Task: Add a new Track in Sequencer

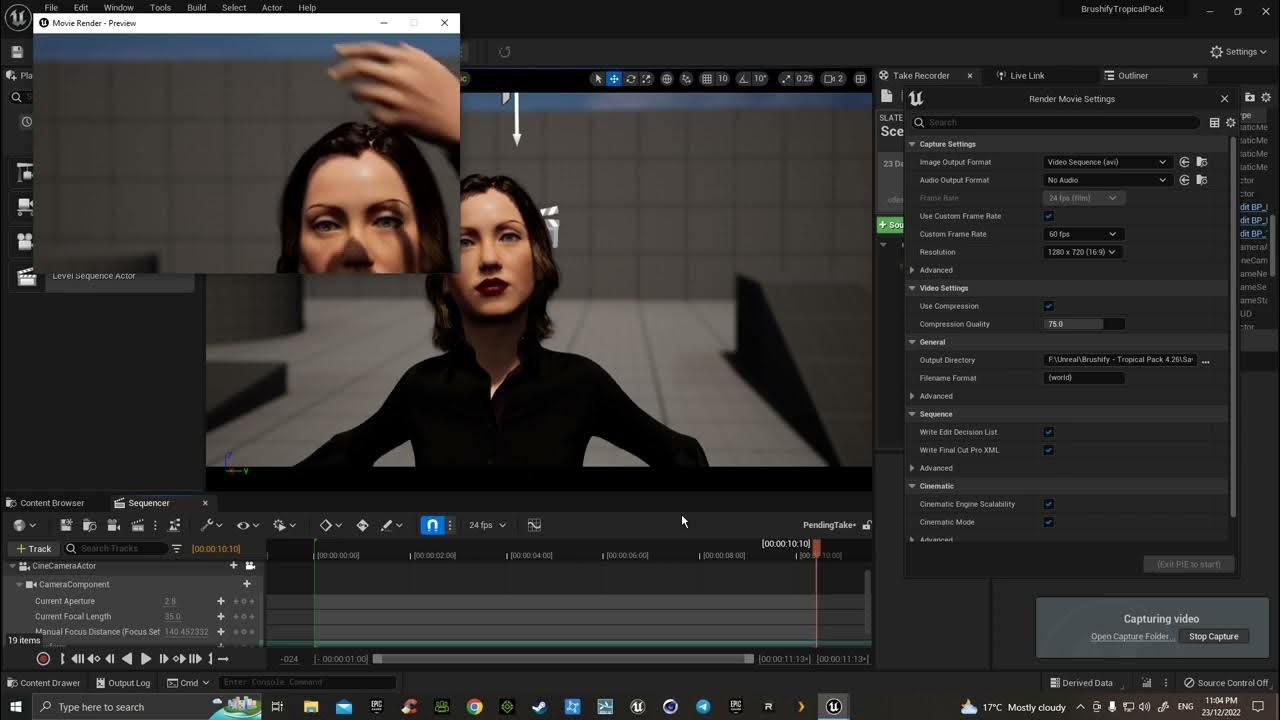Action: [33, 548]
